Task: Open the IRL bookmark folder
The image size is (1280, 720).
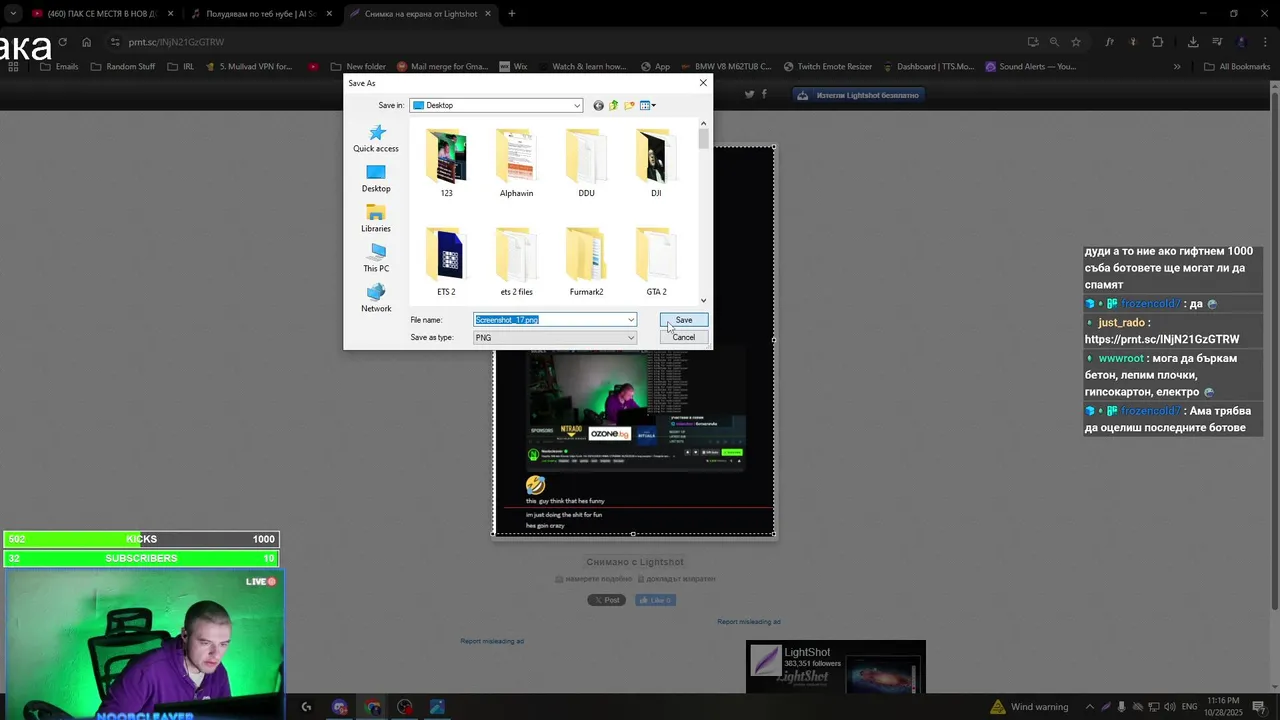Action: pyautogui.click(x=181, y=67)
